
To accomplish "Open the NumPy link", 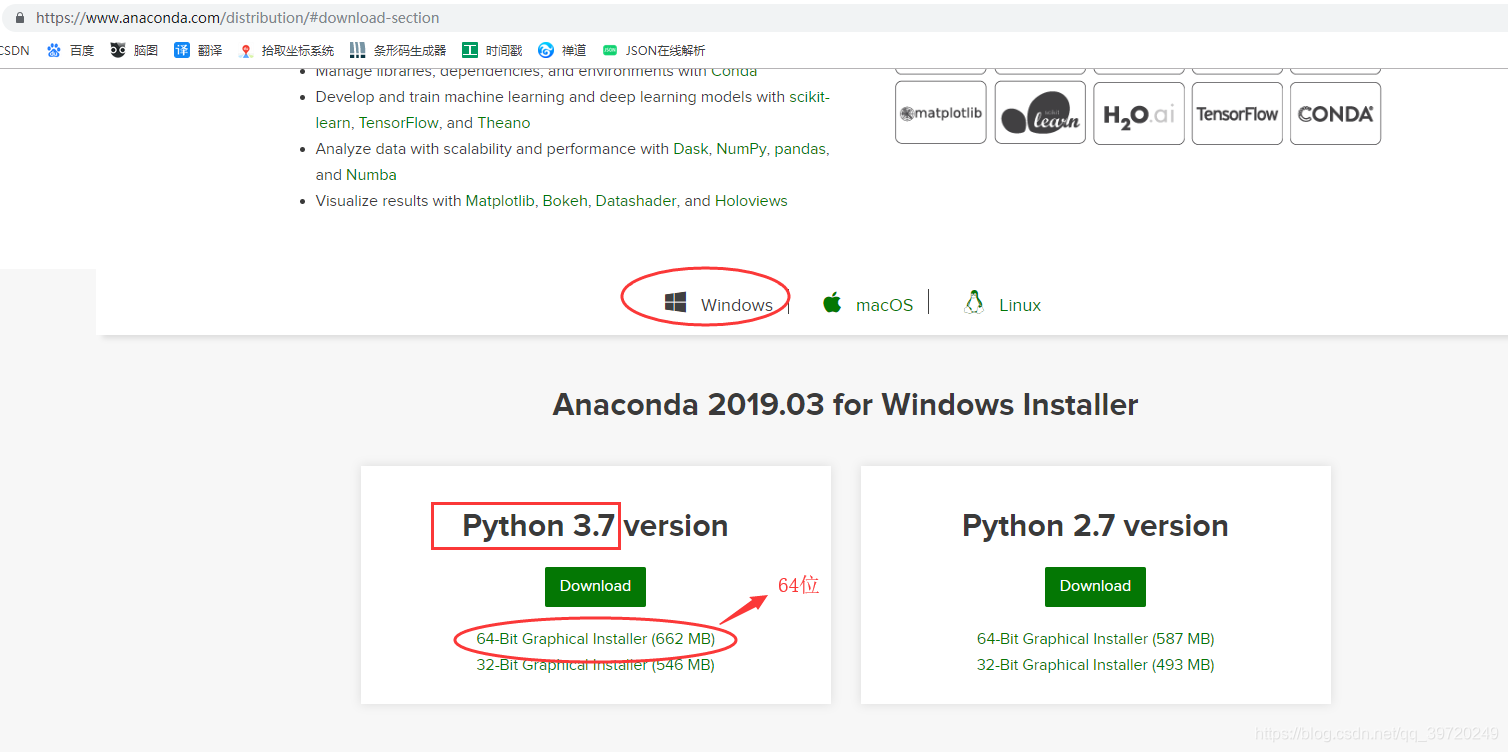I will (741, 149).
